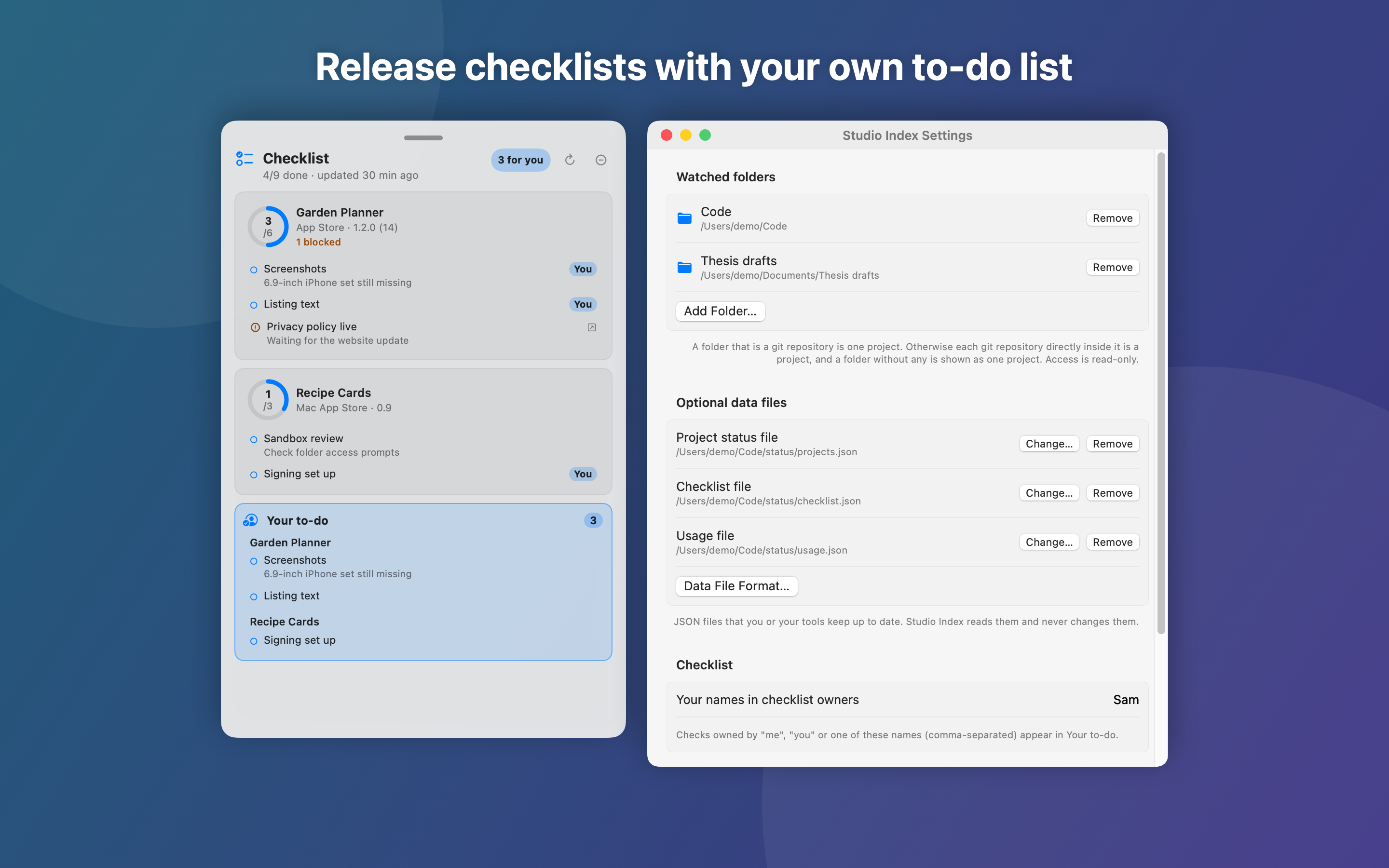Click the blocked warning icon beside Privacy policy live
Viewport: 1389px width, 868px height.
click(x=256, y=327)
